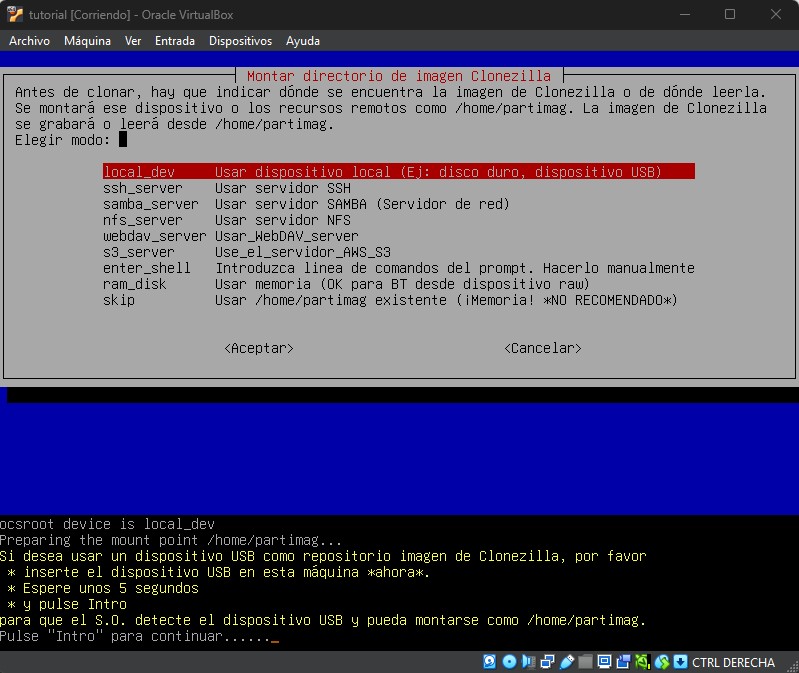Click the optical disc status icon

tap(509, 662)
